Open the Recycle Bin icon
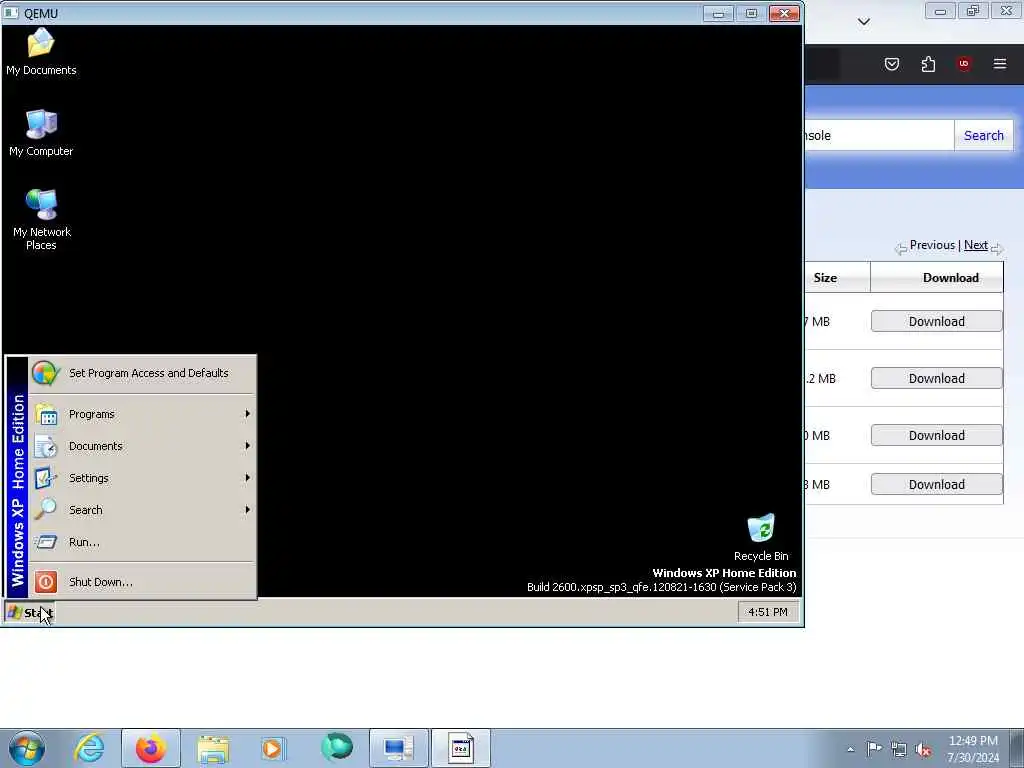This screenshot has height=768, width=1024. pos(761,537)
